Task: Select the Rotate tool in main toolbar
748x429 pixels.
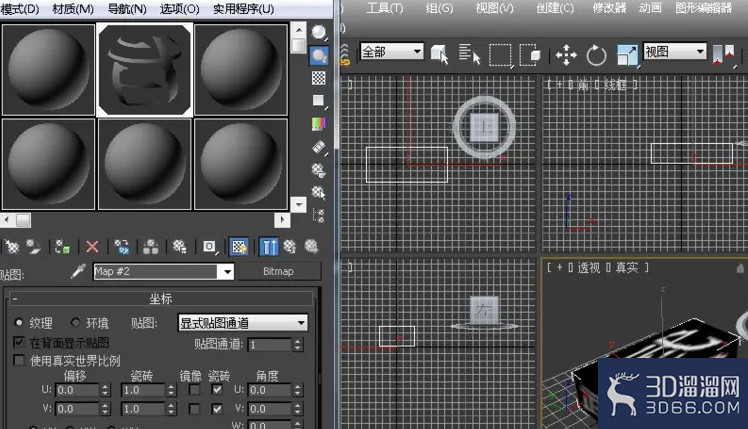Action: point(596,55)
